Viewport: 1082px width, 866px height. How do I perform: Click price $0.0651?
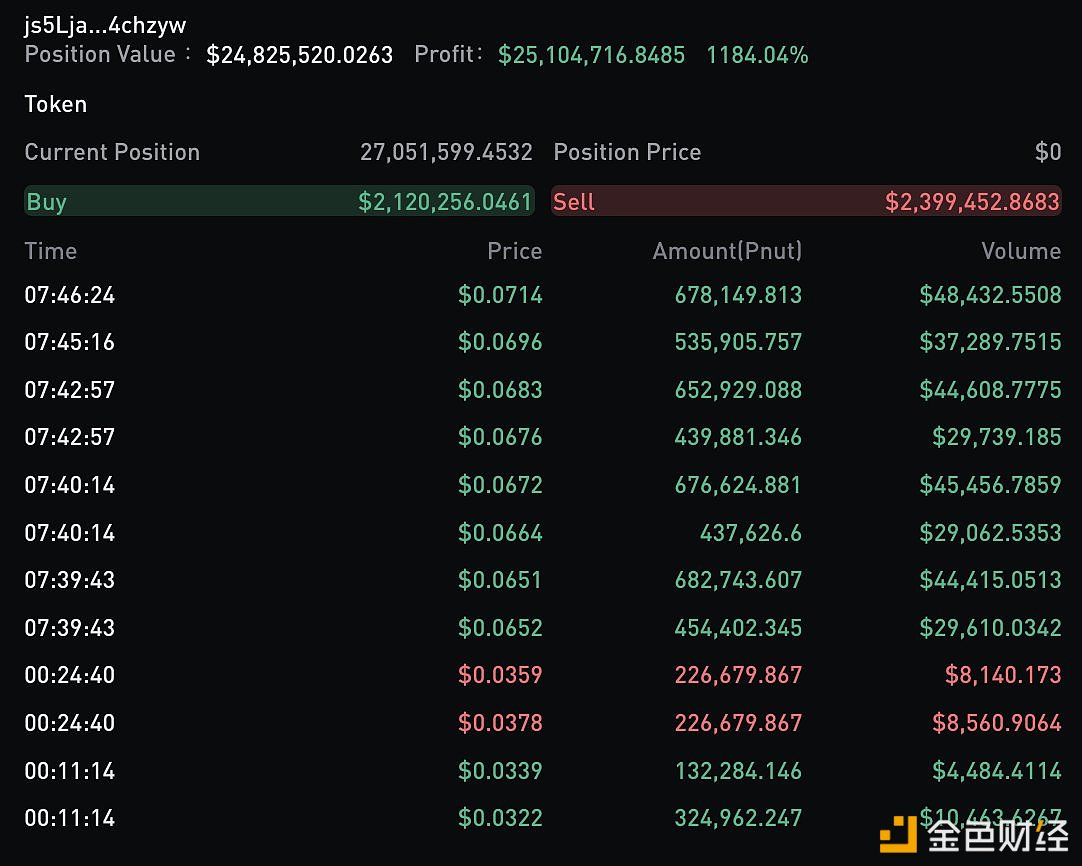click(500, 580)
